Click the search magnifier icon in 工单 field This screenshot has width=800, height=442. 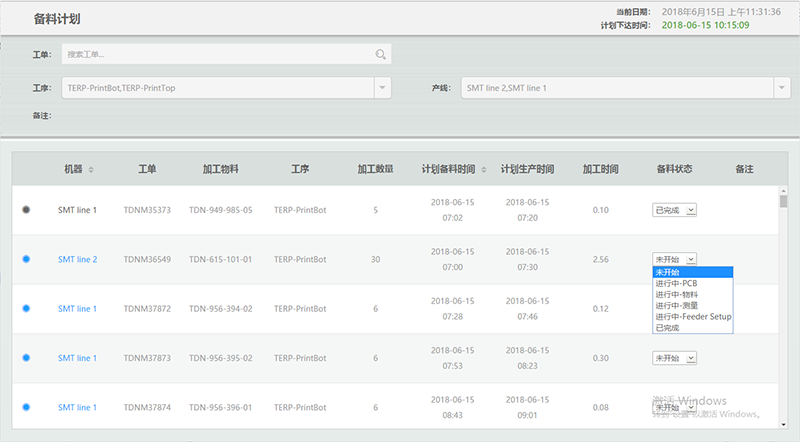[x=380, y=55]
